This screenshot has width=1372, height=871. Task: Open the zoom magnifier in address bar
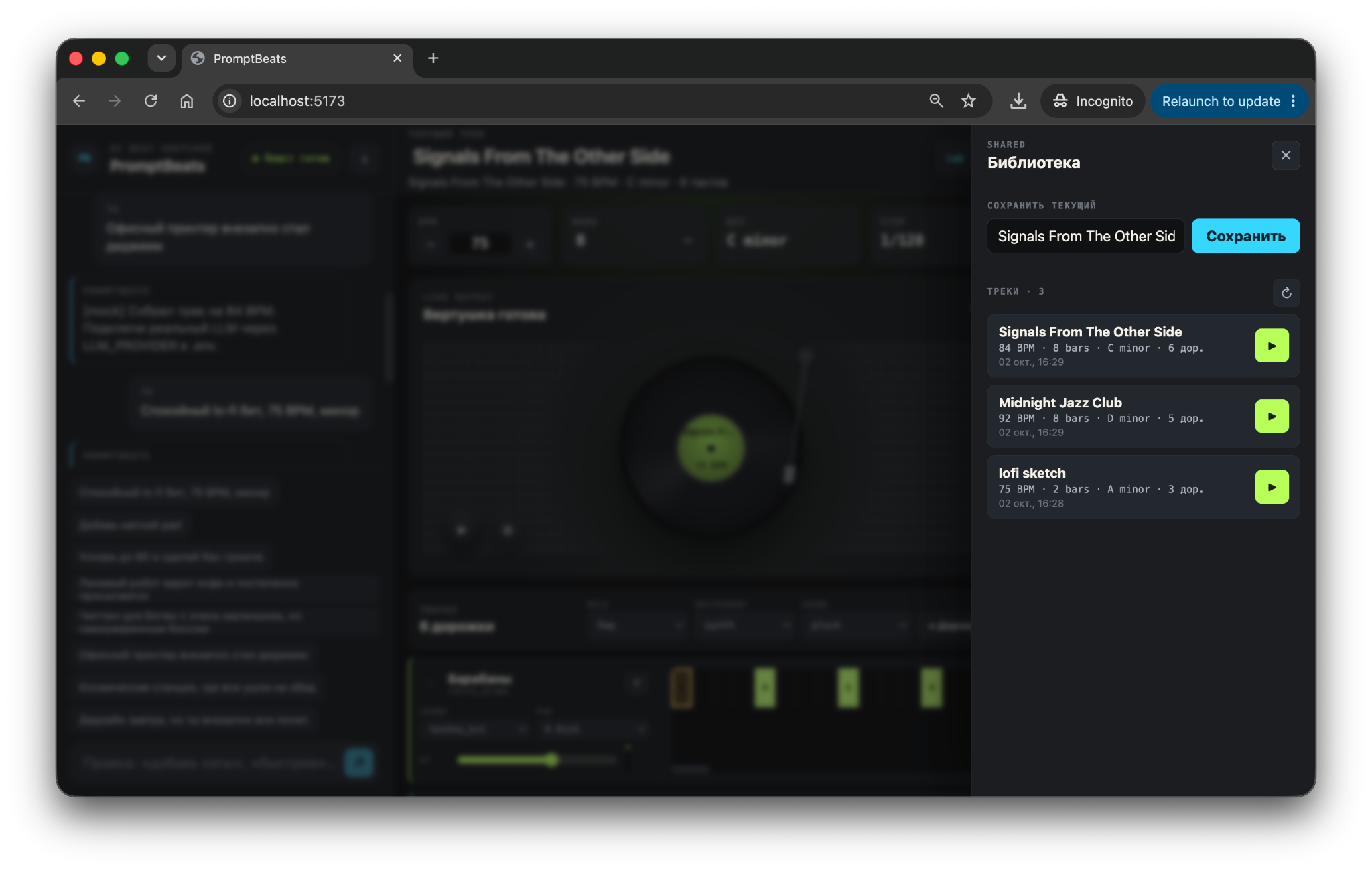(x=936, y=101)
